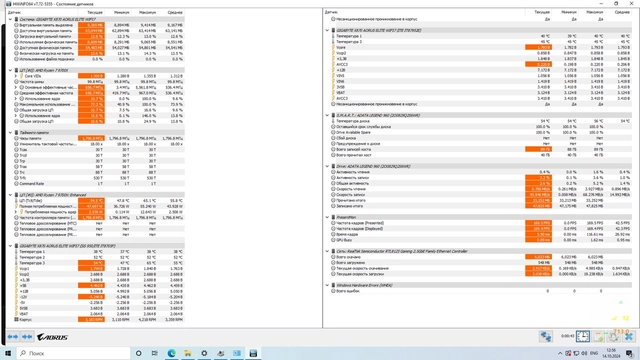The width and height of the screenshot is (640, 360).
Task: Click the blue X close-sensors icon in the bottom toolbar
Action: pos(629,337)
